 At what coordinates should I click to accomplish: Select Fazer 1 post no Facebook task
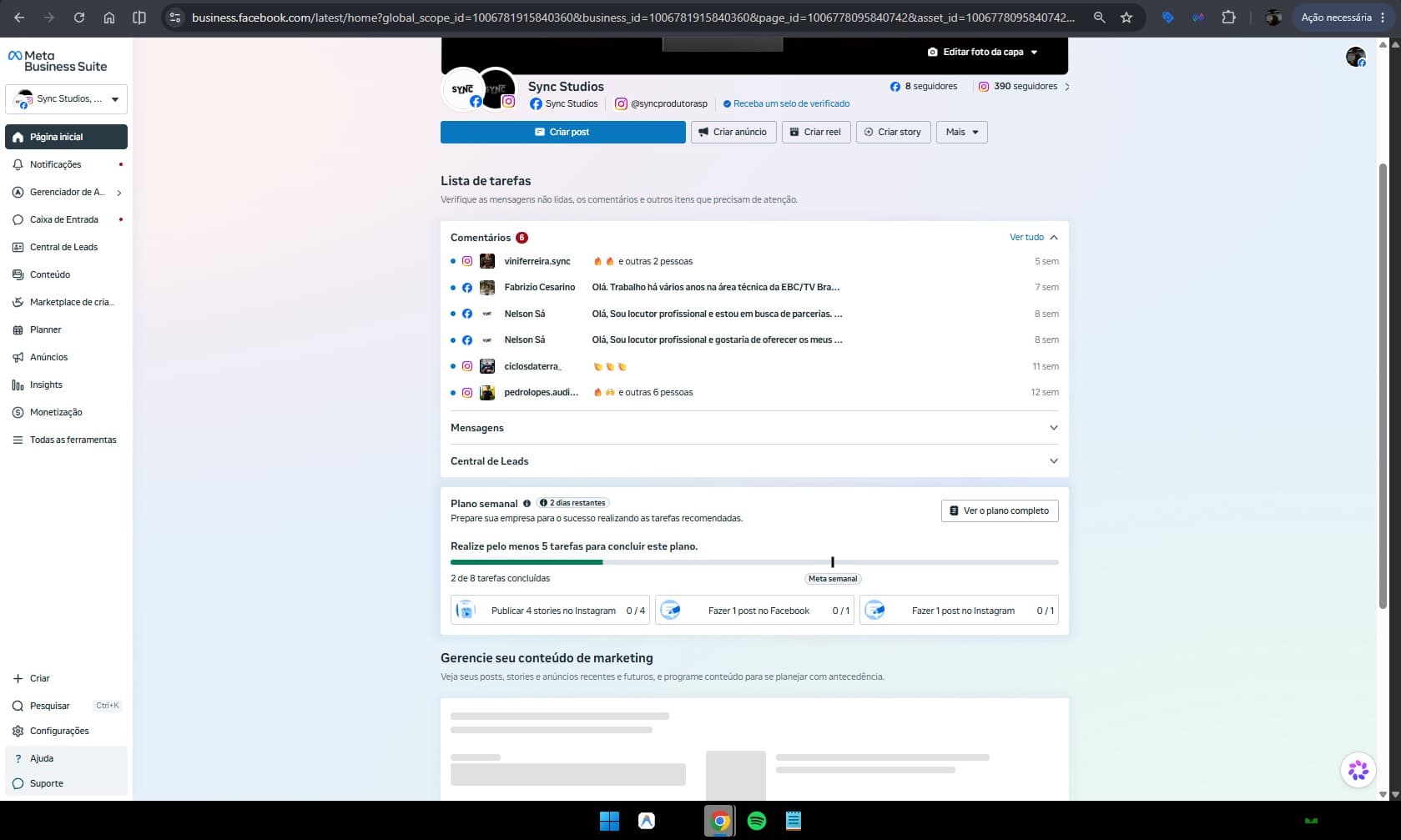pyautogui.click(x=754, y=611)
